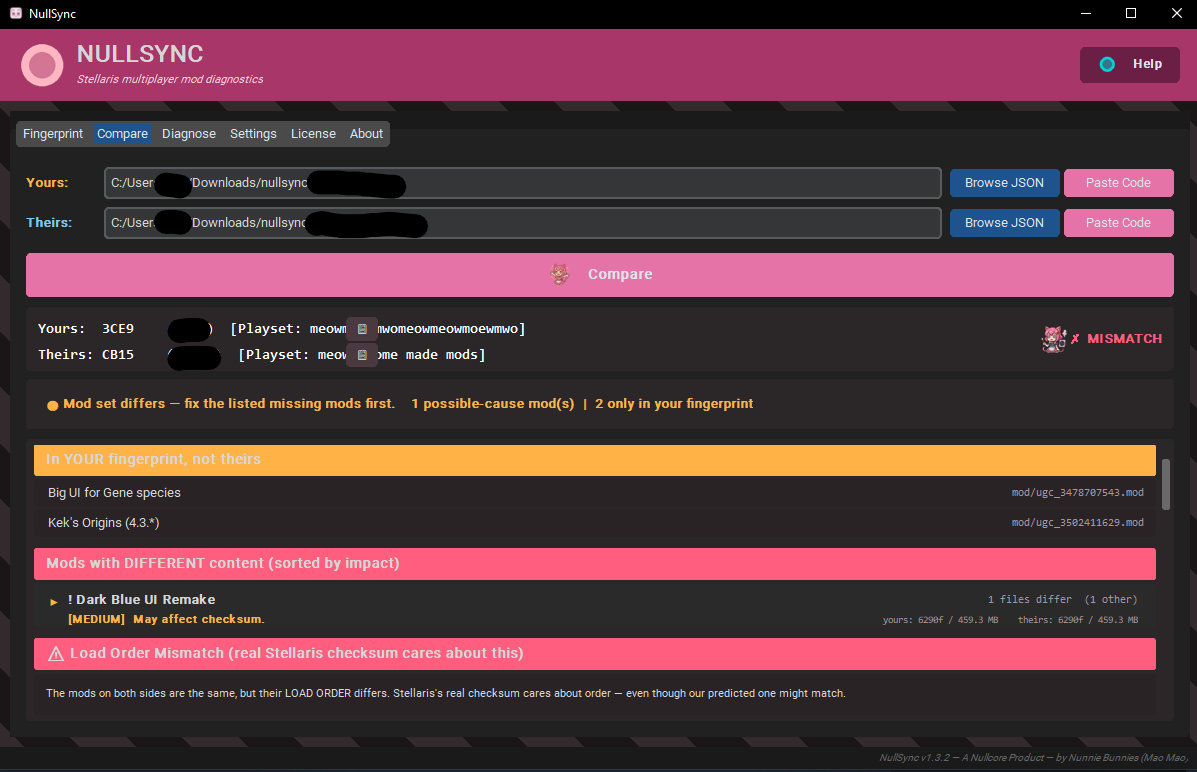
Task: Click 'Theirs: CB15' fingerprint hash
Action: pos(86,355)
